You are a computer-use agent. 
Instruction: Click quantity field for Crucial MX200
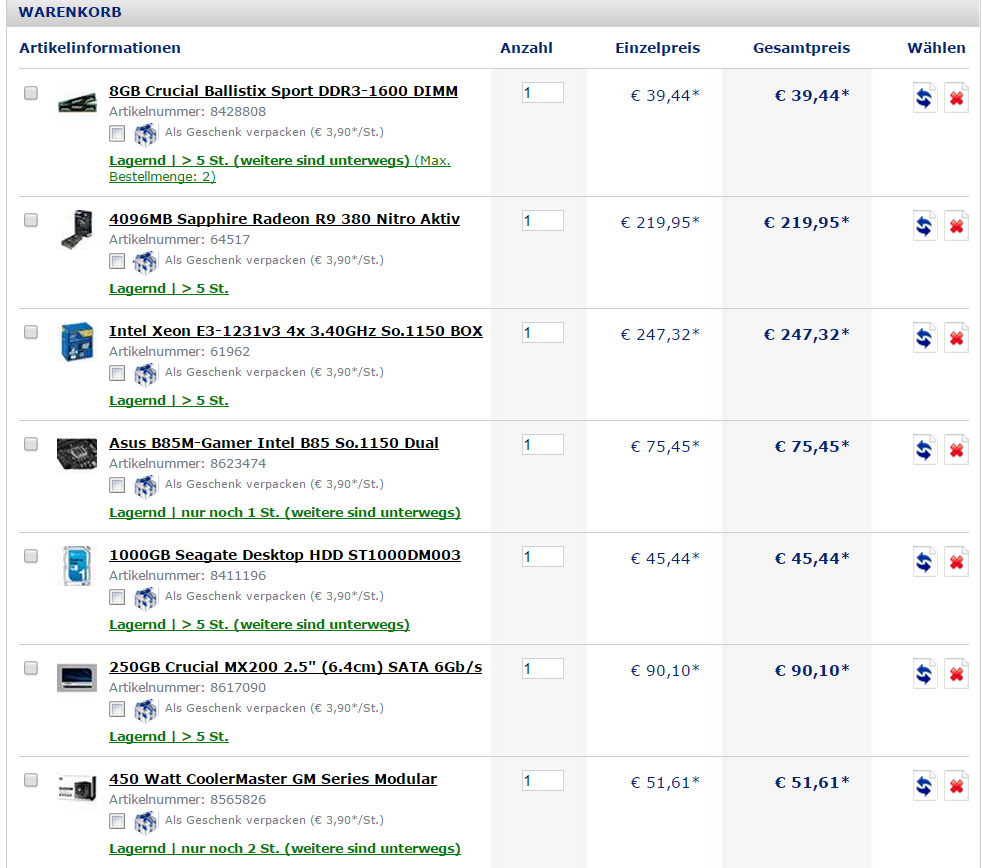pyautogui.click(x=542, y=669)
